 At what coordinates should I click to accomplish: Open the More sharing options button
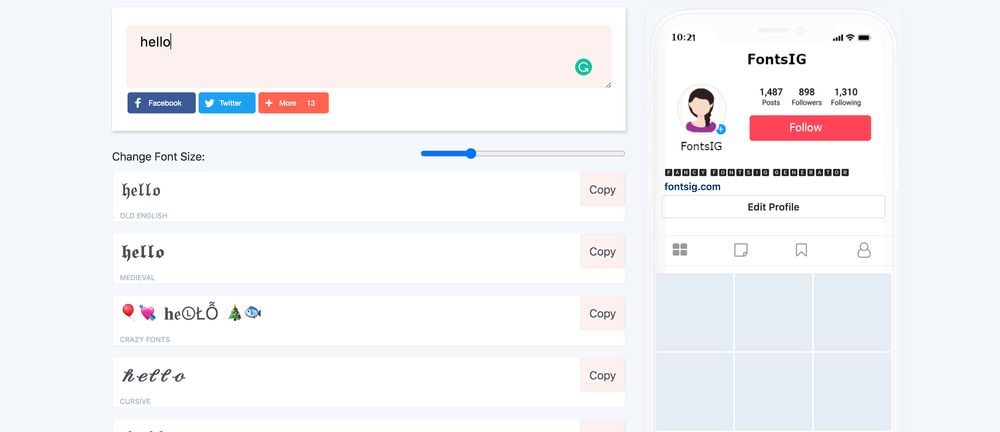(293, 103)
